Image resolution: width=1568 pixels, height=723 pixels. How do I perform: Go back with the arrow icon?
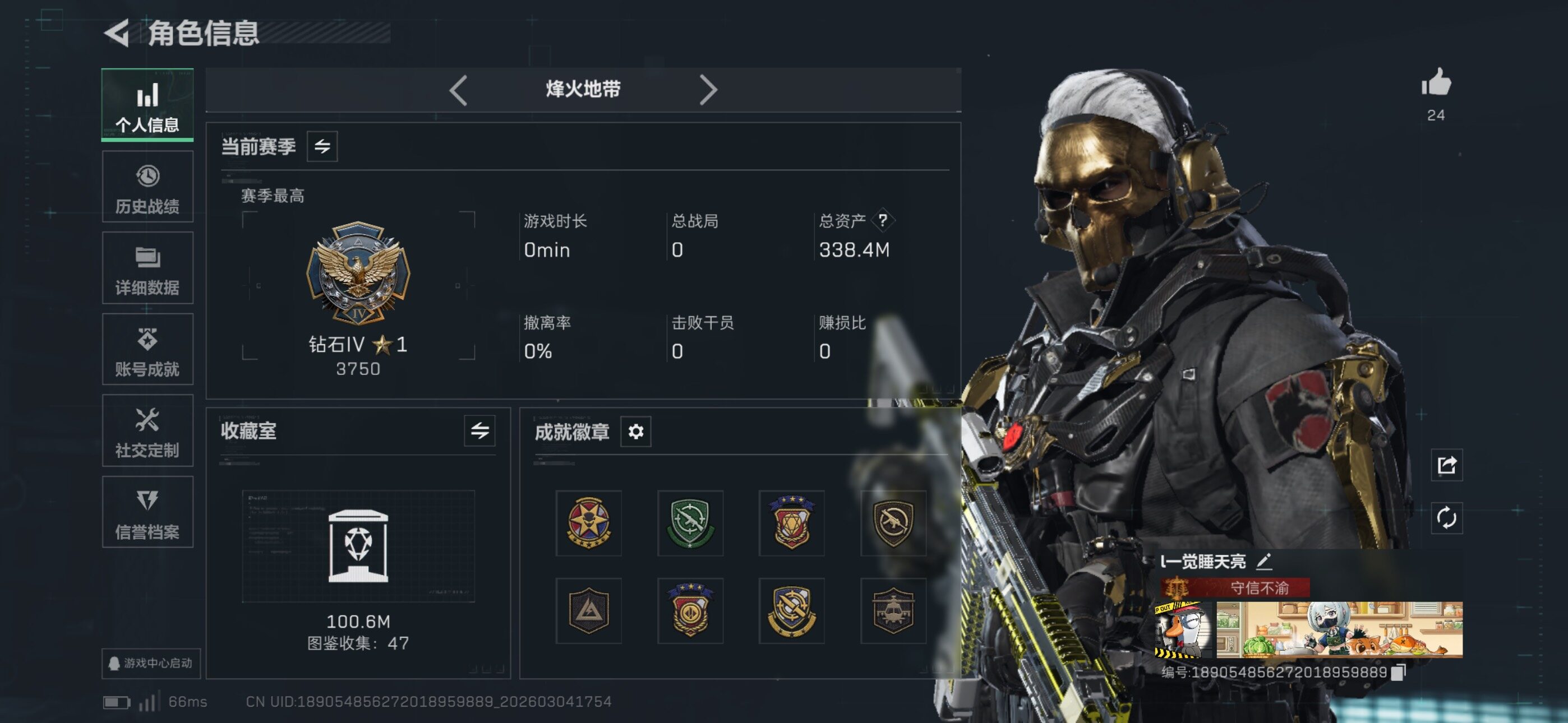(x=117, y=33)
